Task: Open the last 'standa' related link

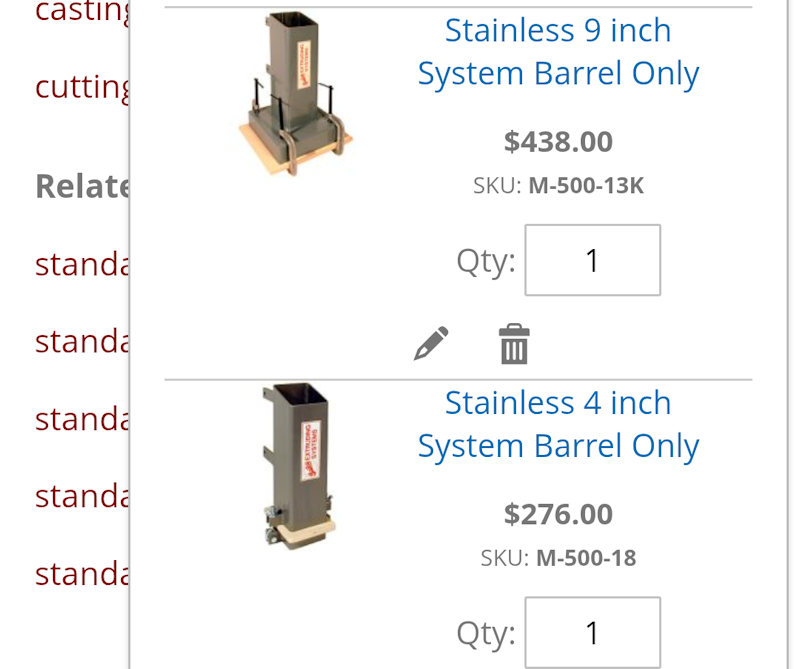Action: [x=82, y=574]
